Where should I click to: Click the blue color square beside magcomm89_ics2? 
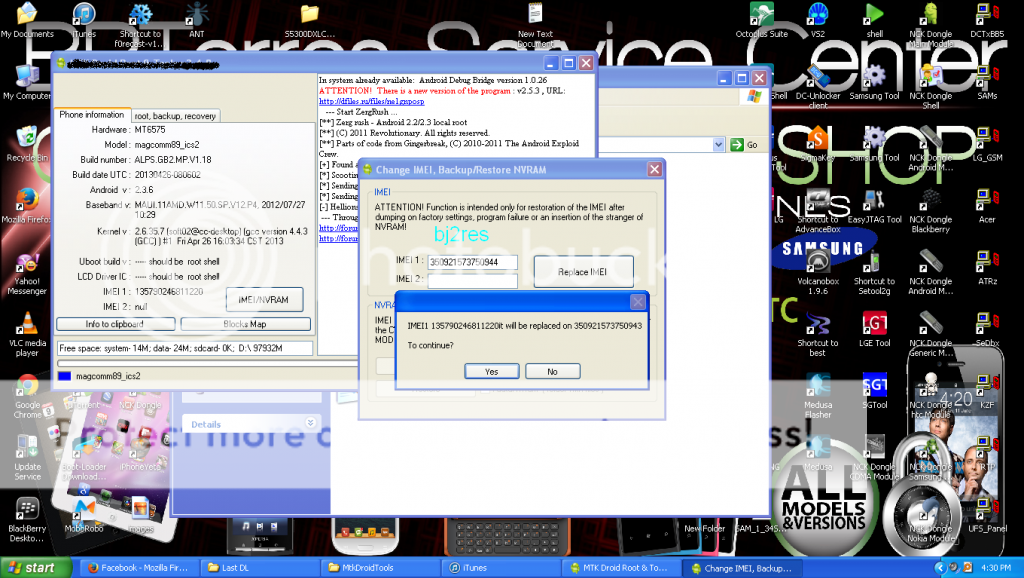point(65,376)
